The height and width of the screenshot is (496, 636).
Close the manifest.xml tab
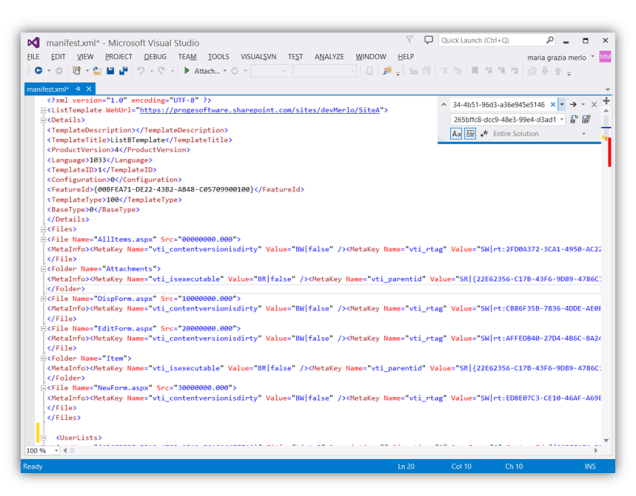pyautogui.click(x=89, y=89)
